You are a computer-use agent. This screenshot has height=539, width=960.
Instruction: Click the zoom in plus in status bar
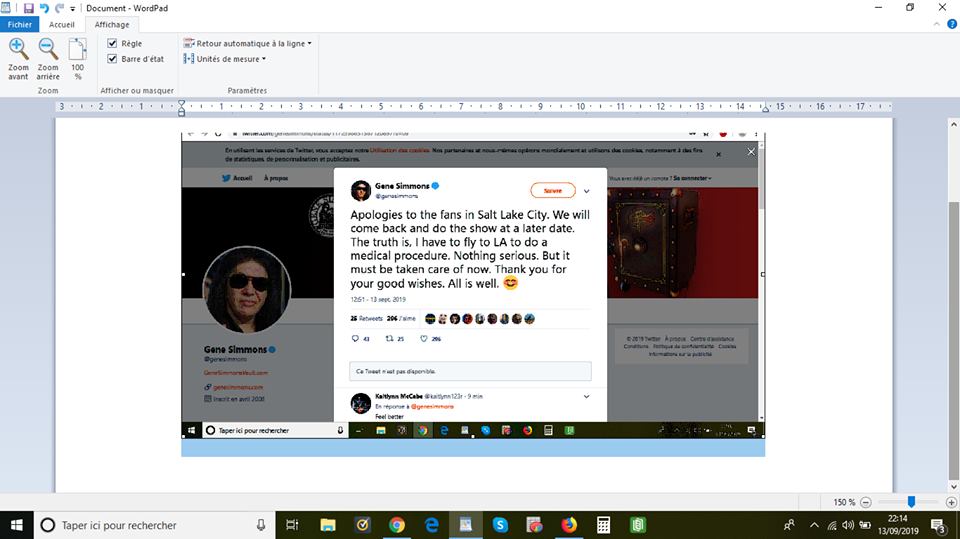951,502
